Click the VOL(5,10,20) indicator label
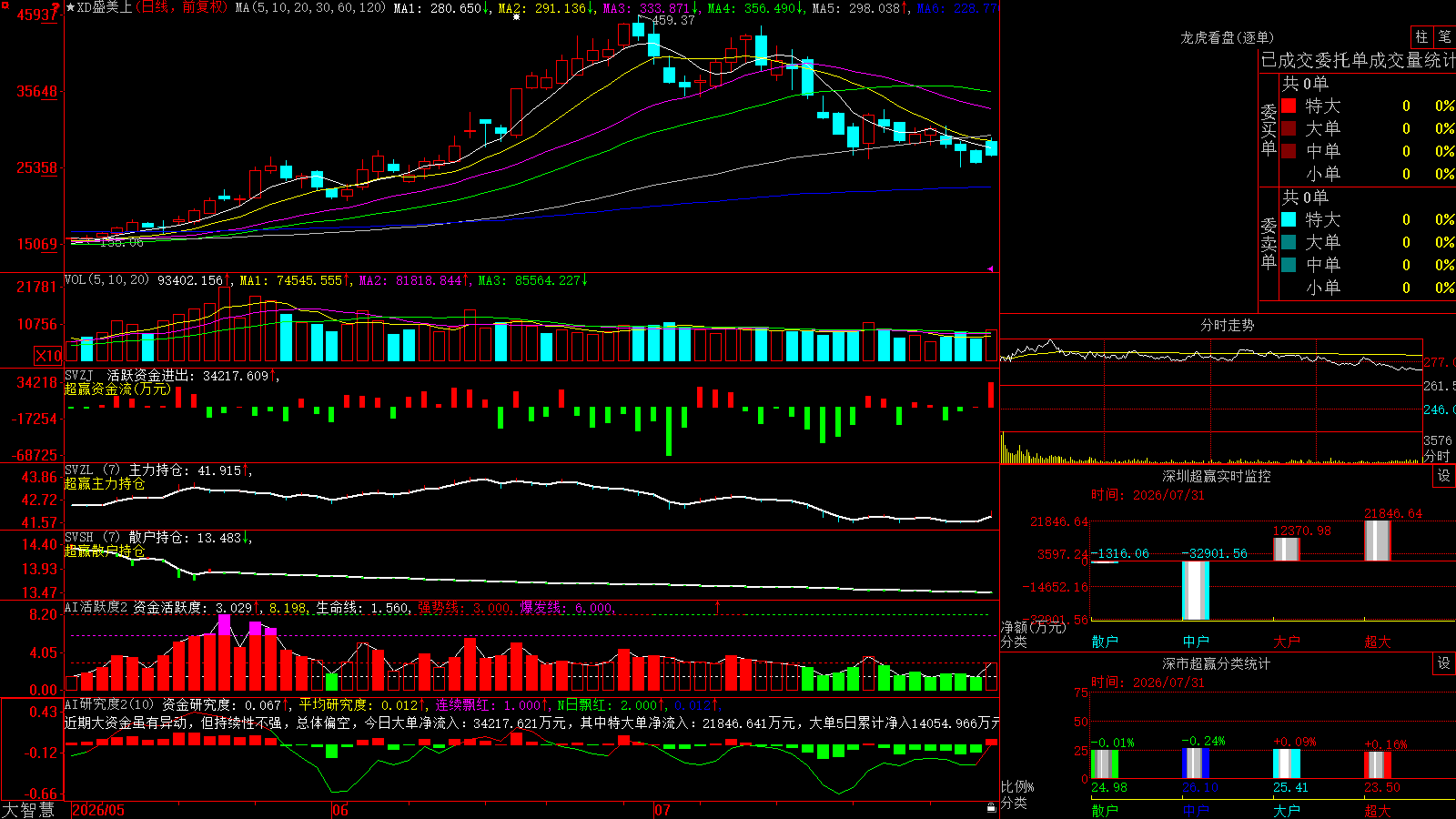This screenshot has width=1456, height=819. [107, 279]
